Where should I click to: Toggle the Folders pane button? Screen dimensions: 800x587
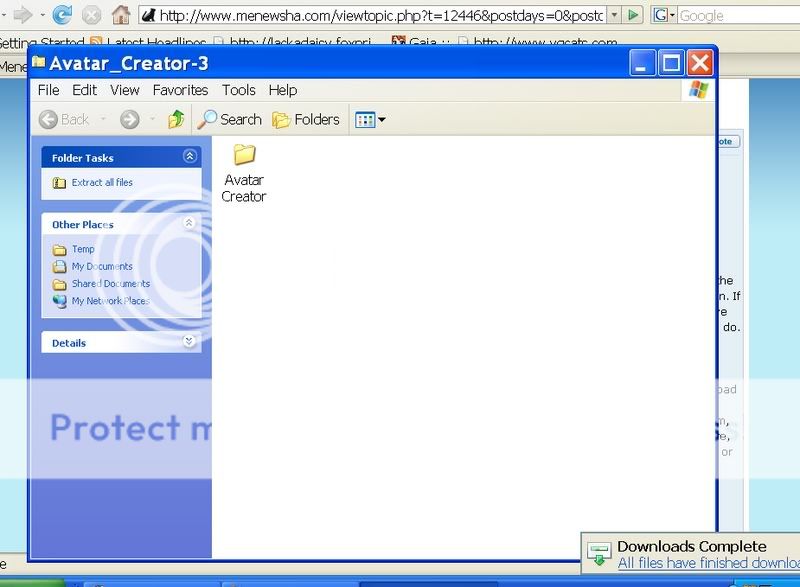pos(306,120)
